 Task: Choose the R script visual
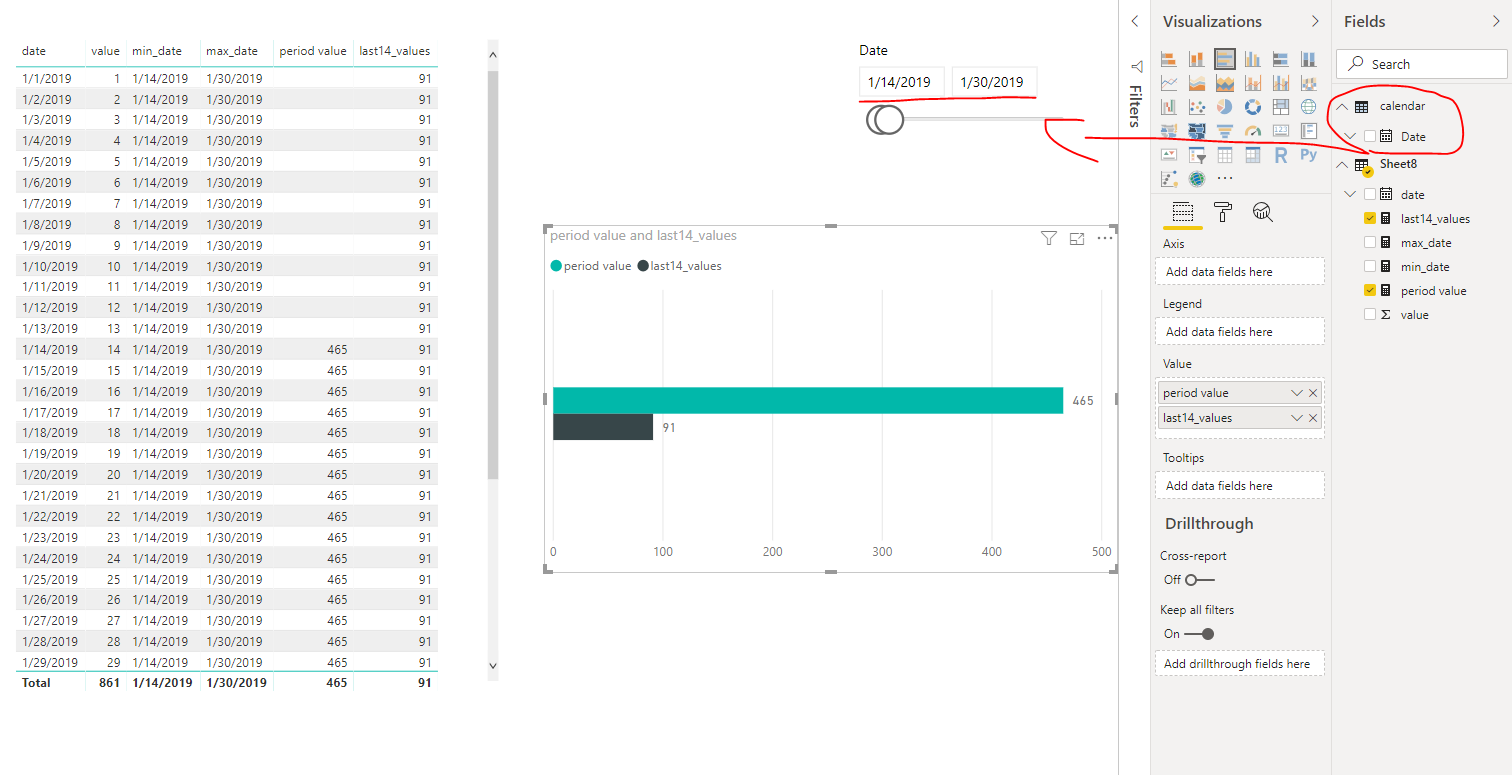[x=1281, y=155]
